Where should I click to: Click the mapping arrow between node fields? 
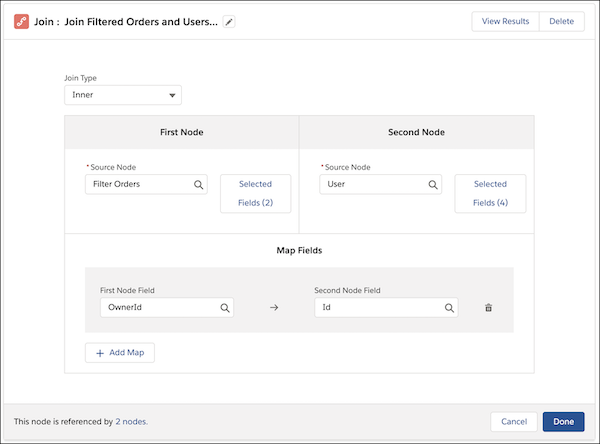coord(274,308)
